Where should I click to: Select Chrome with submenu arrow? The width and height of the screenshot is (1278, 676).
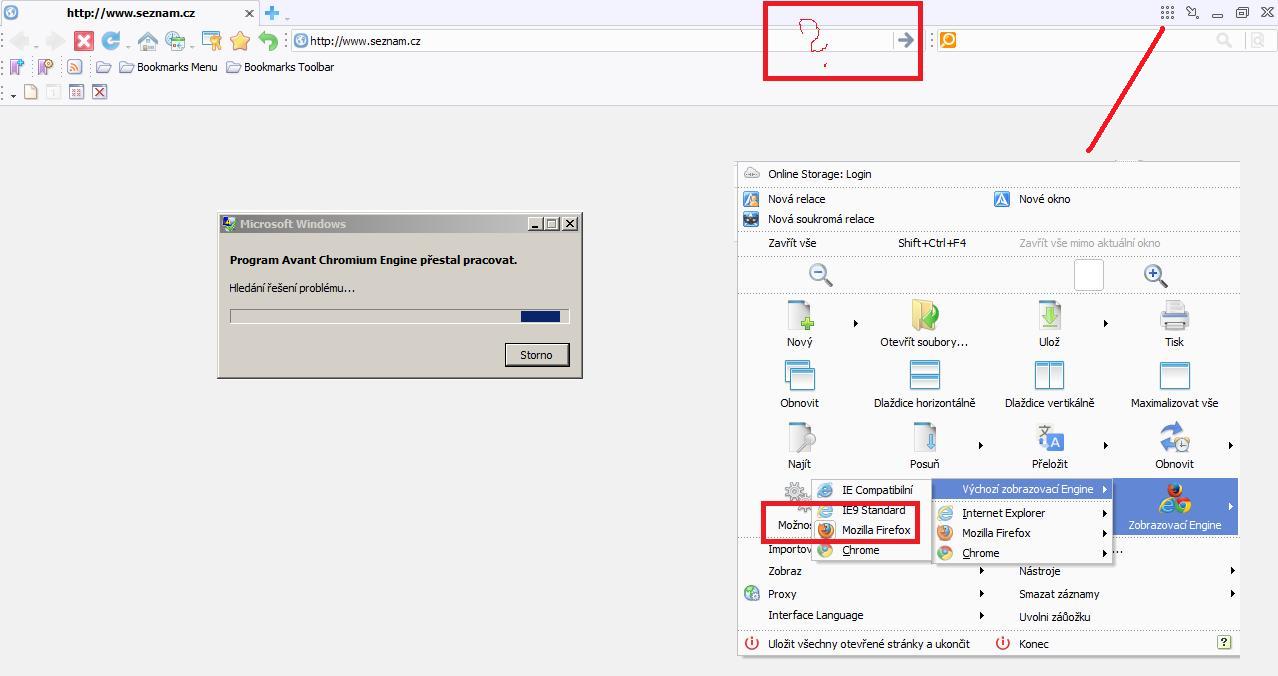1024,553
